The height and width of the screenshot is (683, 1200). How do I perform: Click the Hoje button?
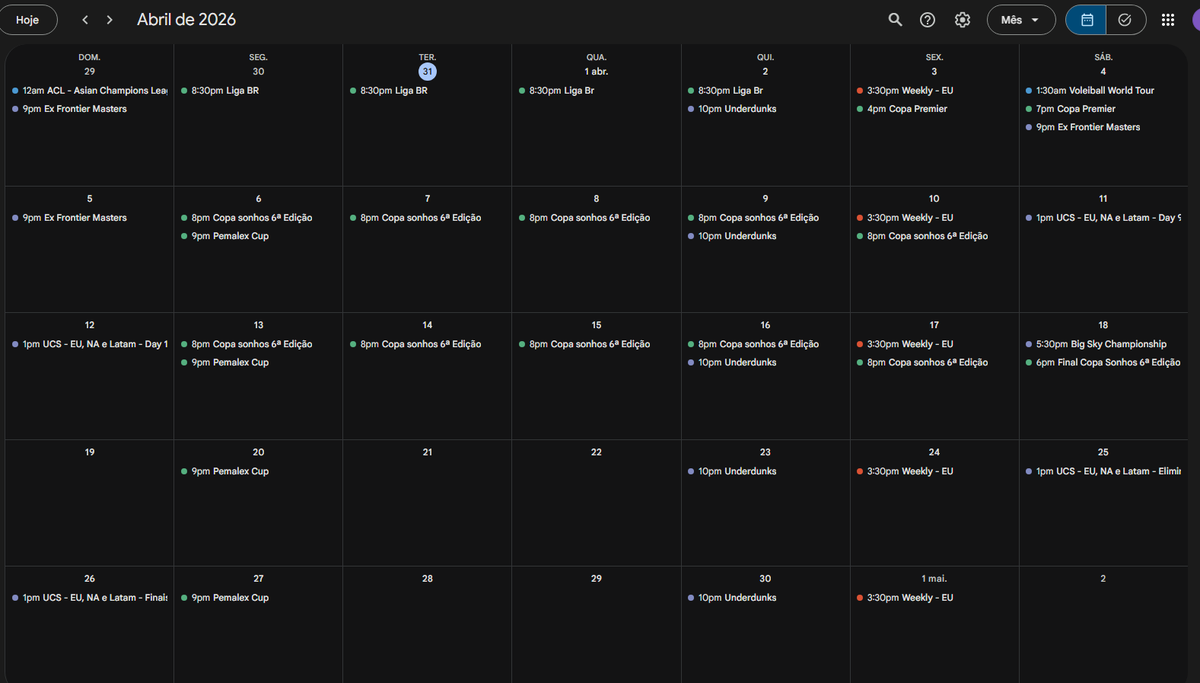[29, 20]
